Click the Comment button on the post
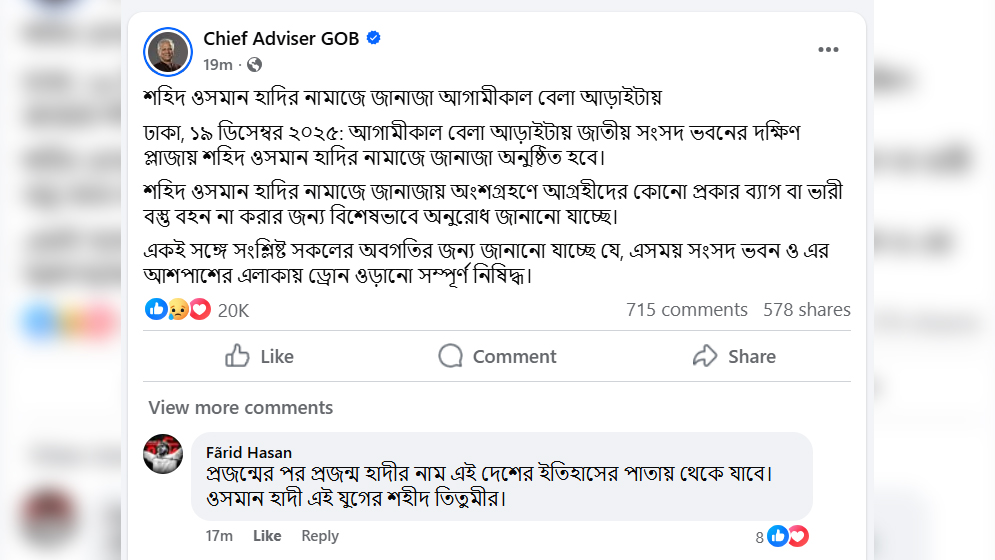Screen dimensions: 995x560 click(497, 356)
